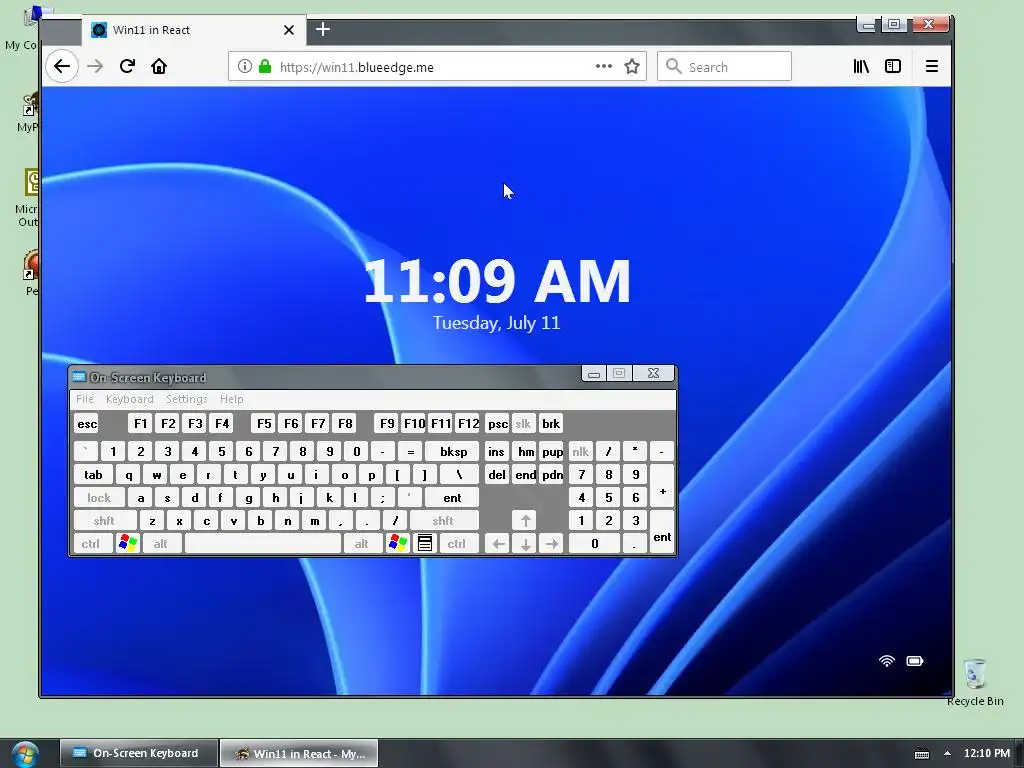The image size is (1024, 768).
Task: Click the esc key on keyboard
Action: (87, 424)
